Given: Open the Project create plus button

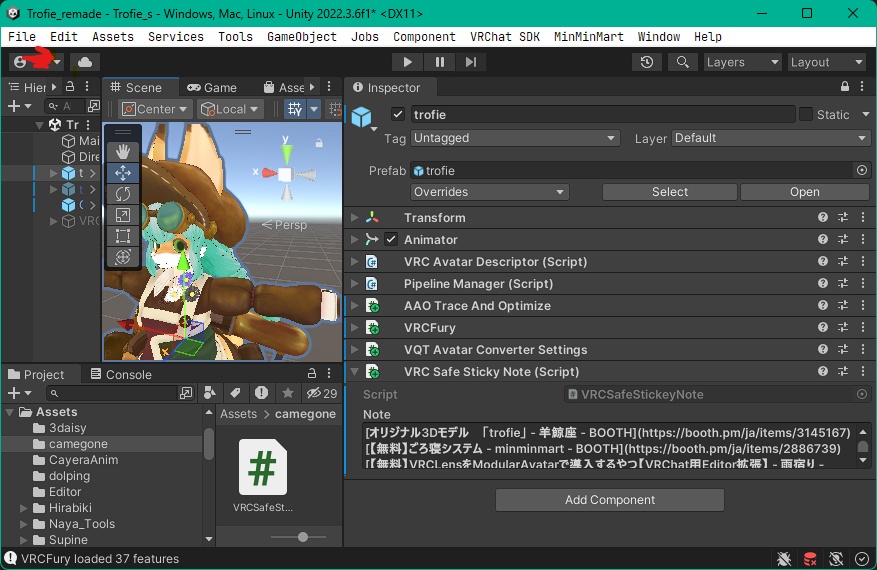Looking at the screenshot, I should point(18,393).
